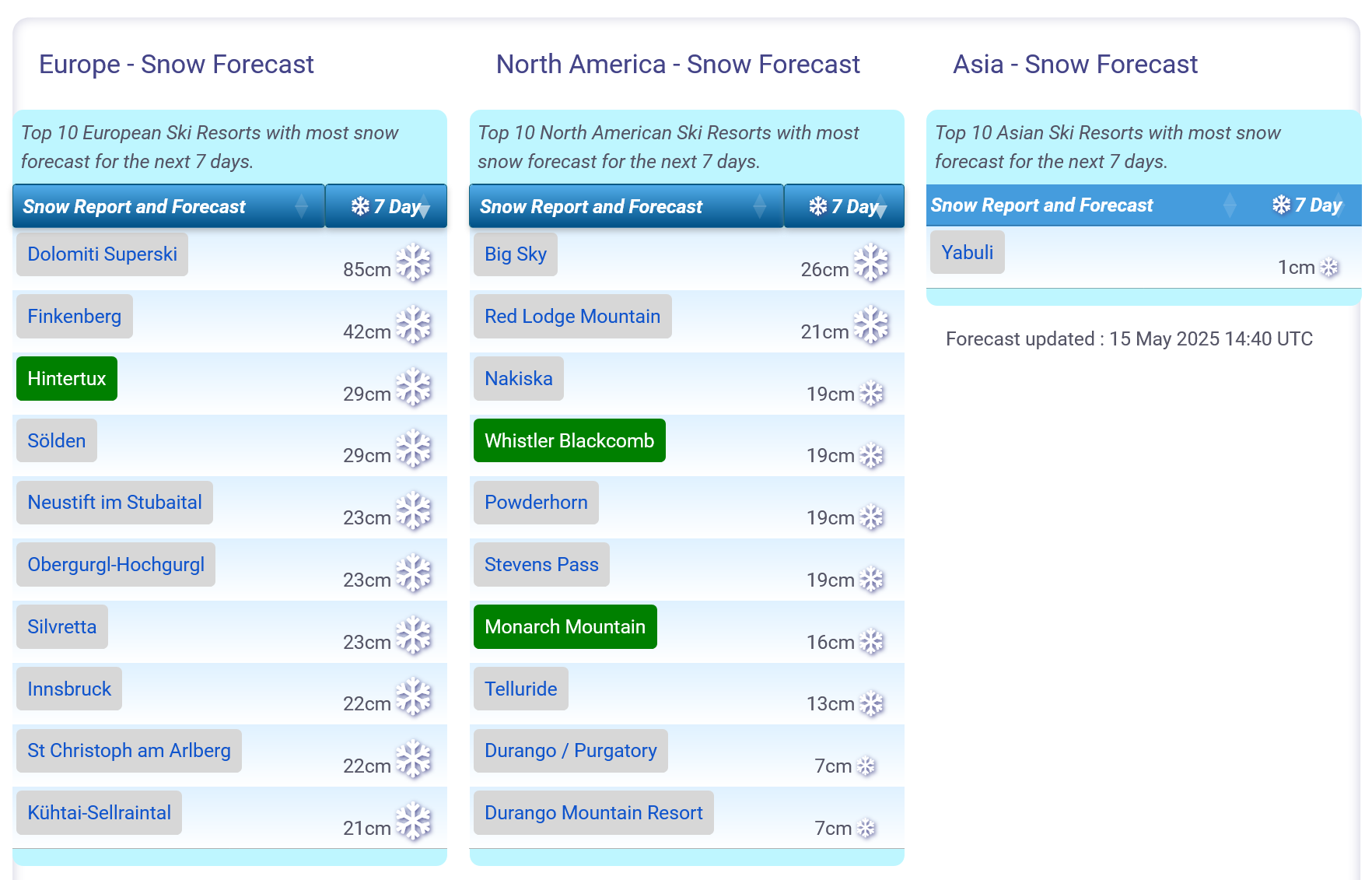1372x880 pixels.
Task: Click snowflake icon in Whistler Blackcomb row
Action: 871,456
